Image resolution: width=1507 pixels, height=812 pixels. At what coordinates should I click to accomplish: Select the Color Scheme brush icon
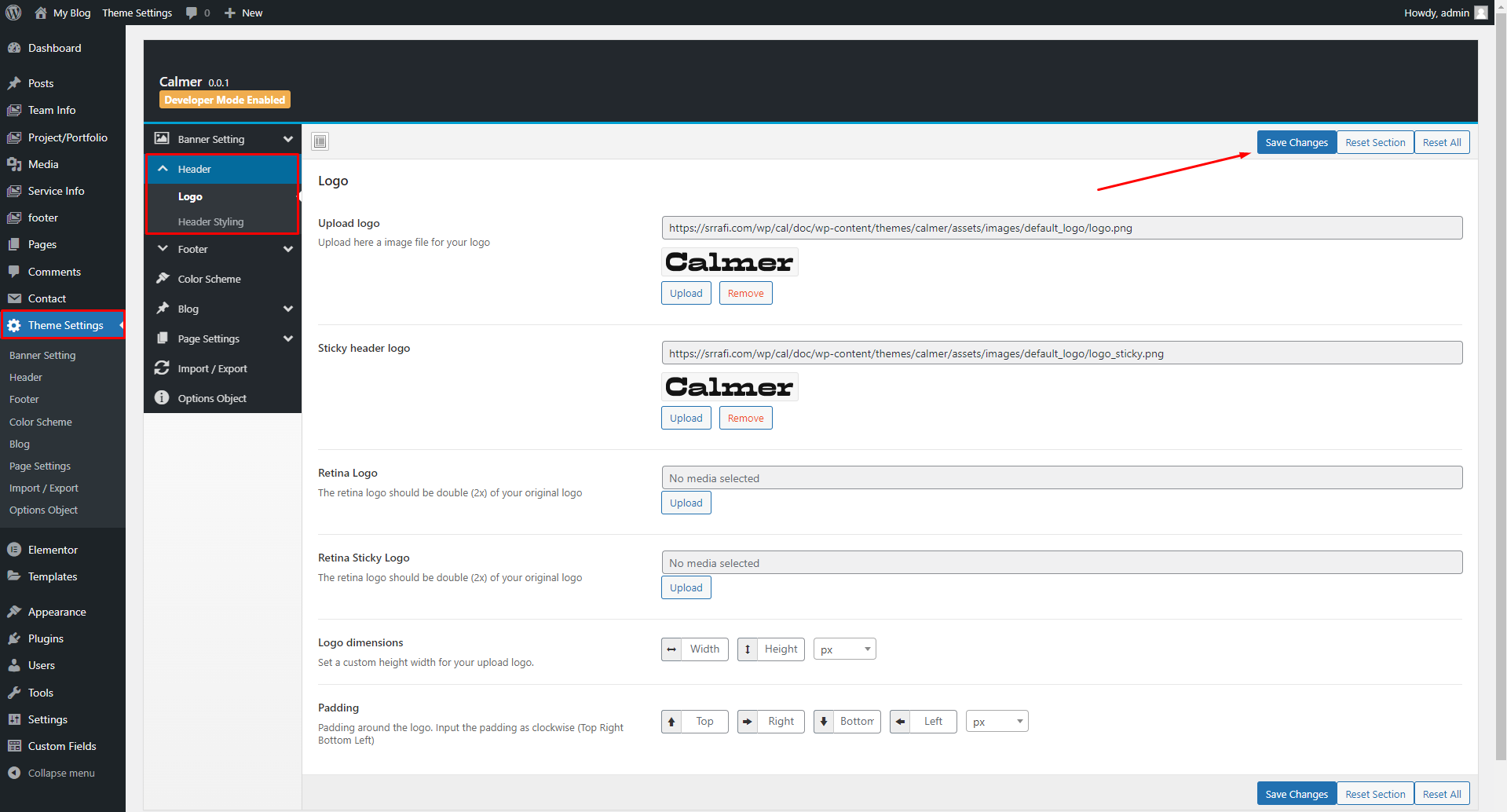click(x=162, y=278)
